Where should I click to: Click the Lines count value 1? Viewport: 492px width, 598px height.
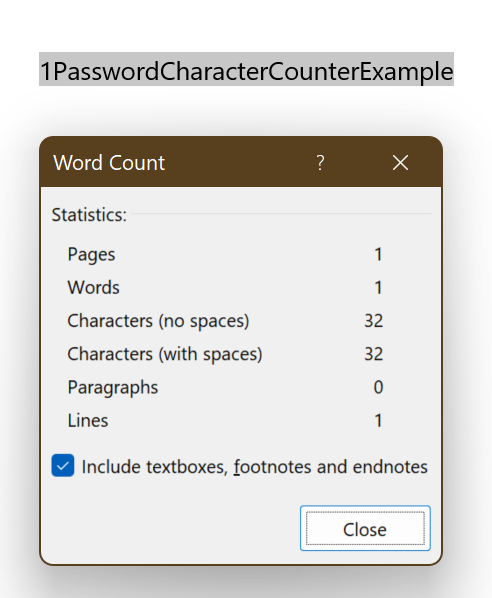[x=378, y=421]
